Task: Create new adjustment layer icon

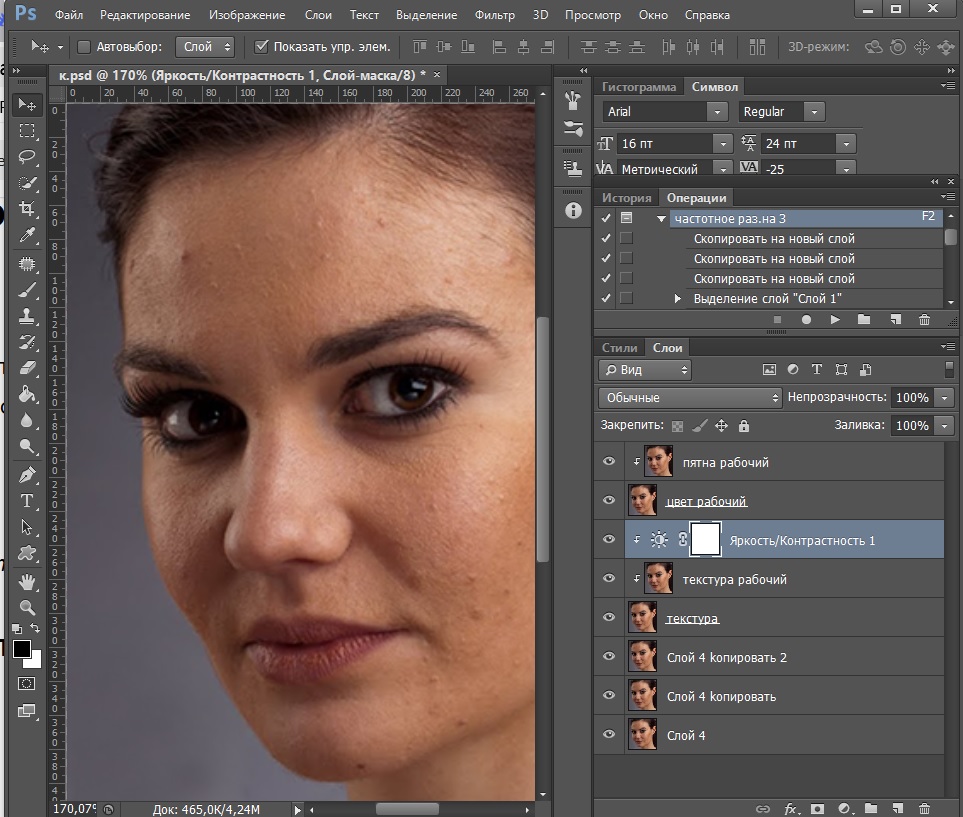Action: click(844, 808)
